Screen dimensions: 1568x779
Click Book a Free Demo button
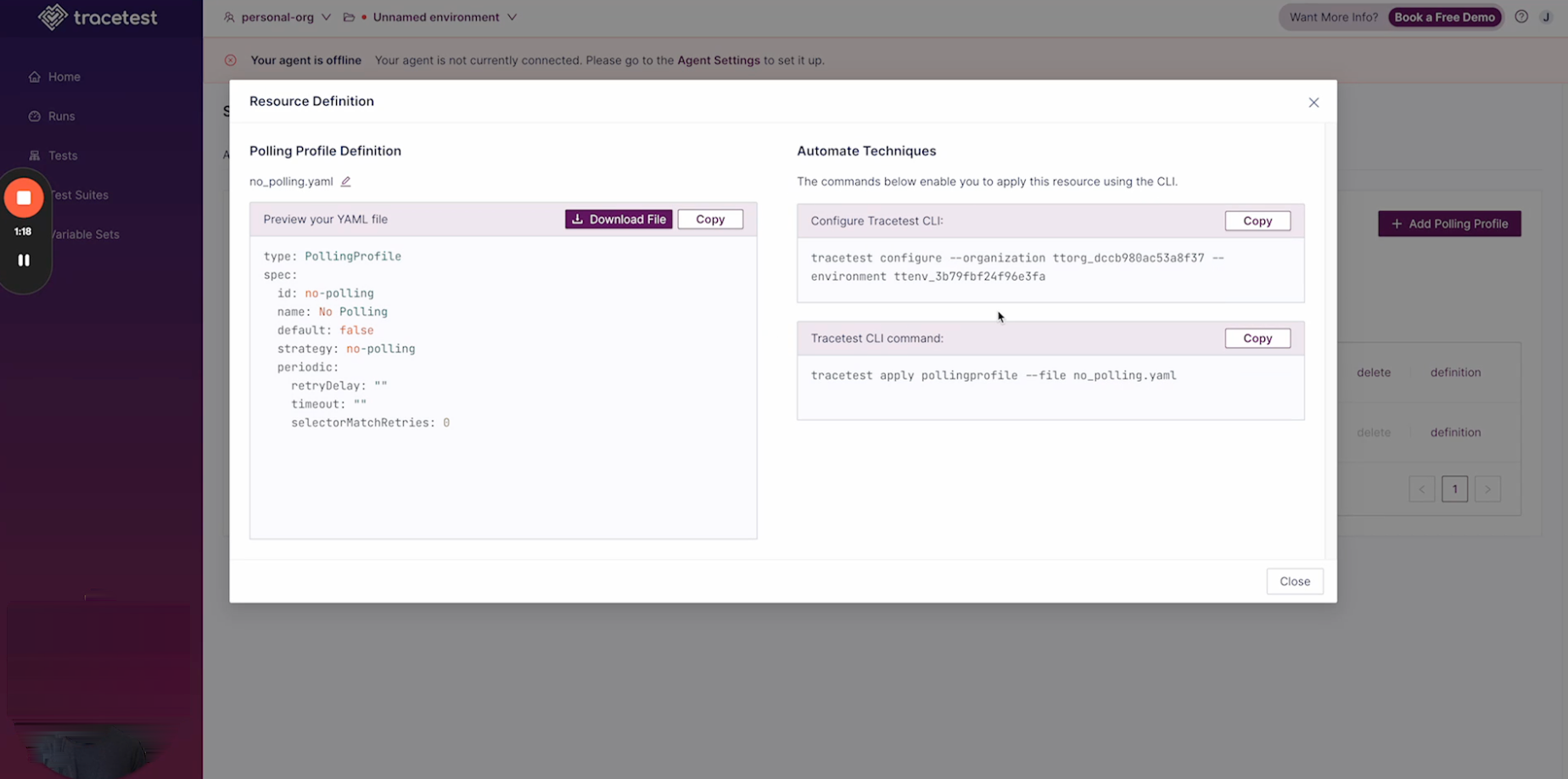tap(1444, 17)
